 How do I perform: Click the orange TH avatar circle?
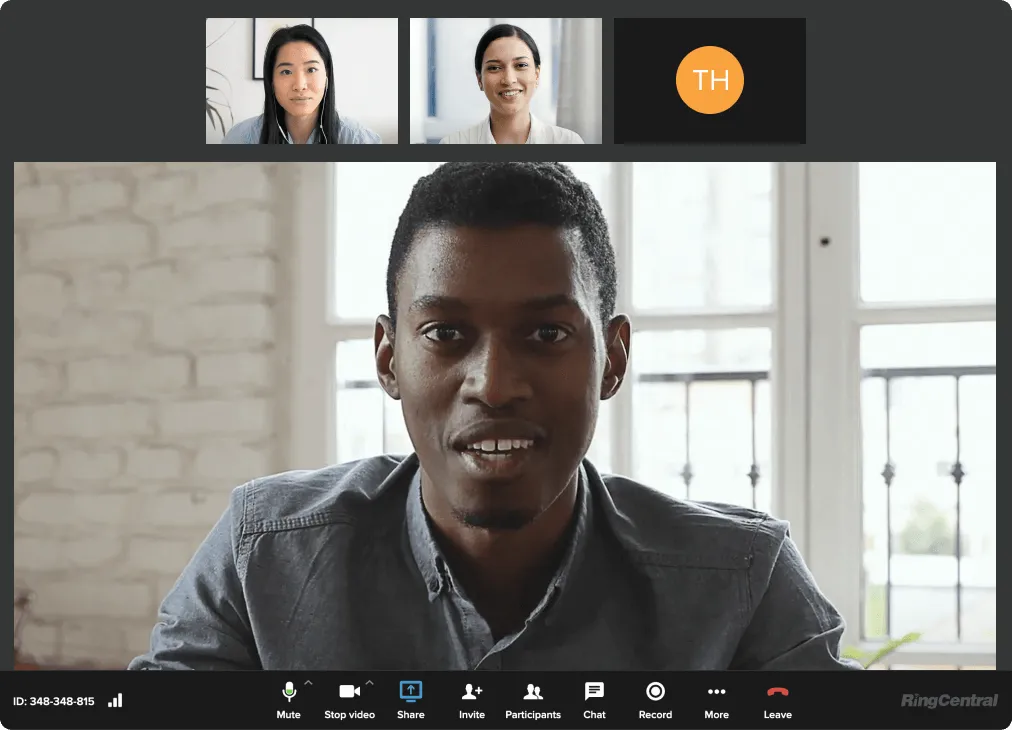point(709,80)
